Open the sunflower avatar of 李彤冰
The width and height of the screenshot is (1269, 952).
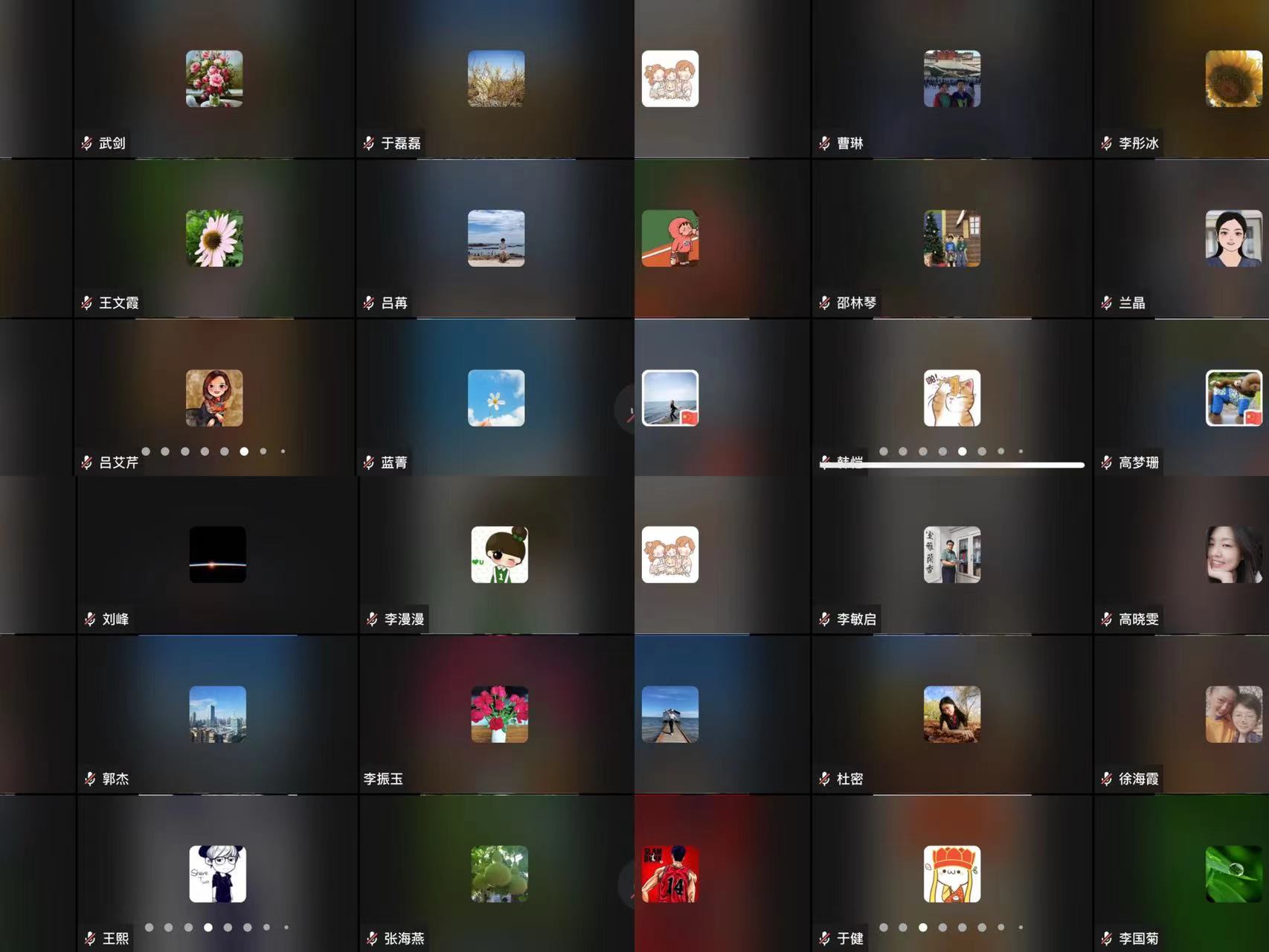tap(1233, 79)
